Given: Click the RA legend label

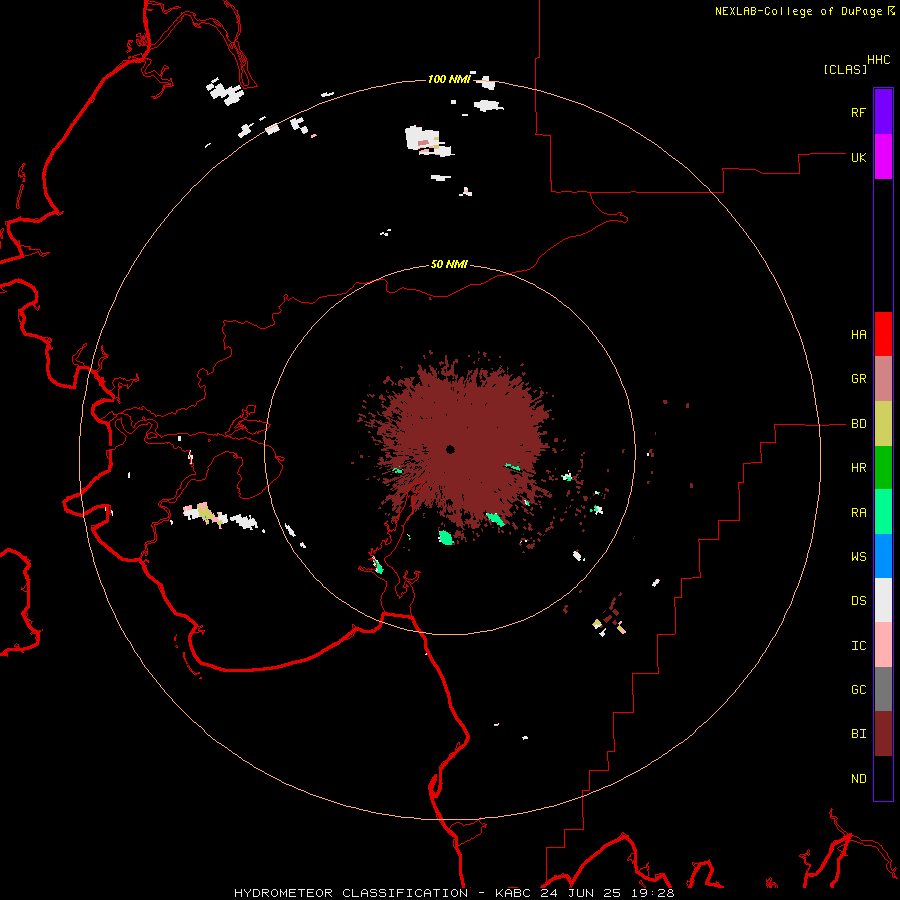Looking at the screenshot, I should (x=858, y=513).
